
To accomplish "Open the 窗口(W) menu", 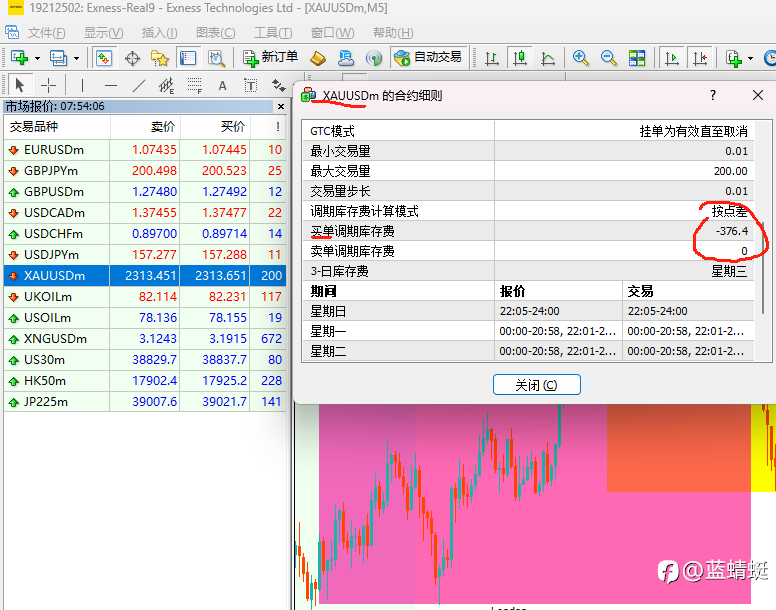I will pyautogui.click(x=333, y=33).
